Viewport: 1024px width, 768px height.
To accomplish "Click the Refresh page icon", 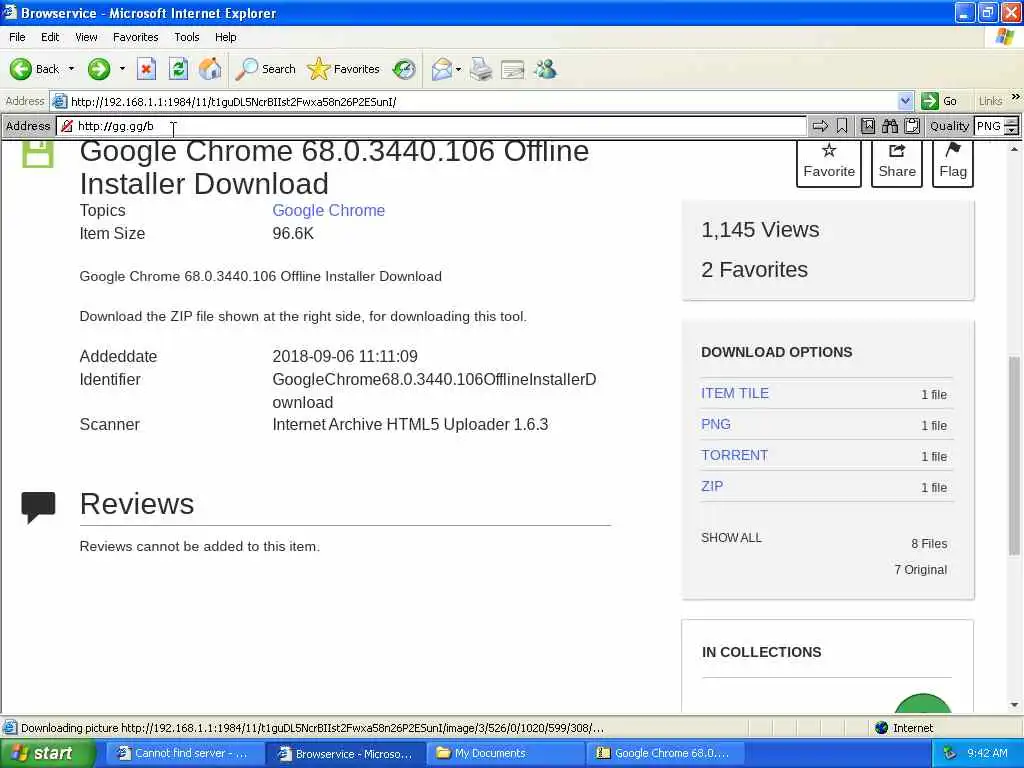I will point(178,69).
